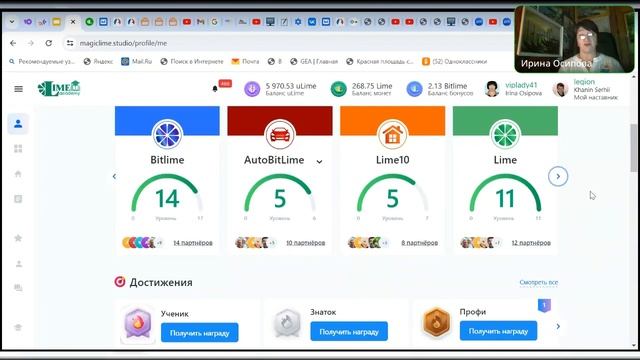640x360 pixels.
Task: Click the Профи achievement badge
Action: [x=436, y=322]
